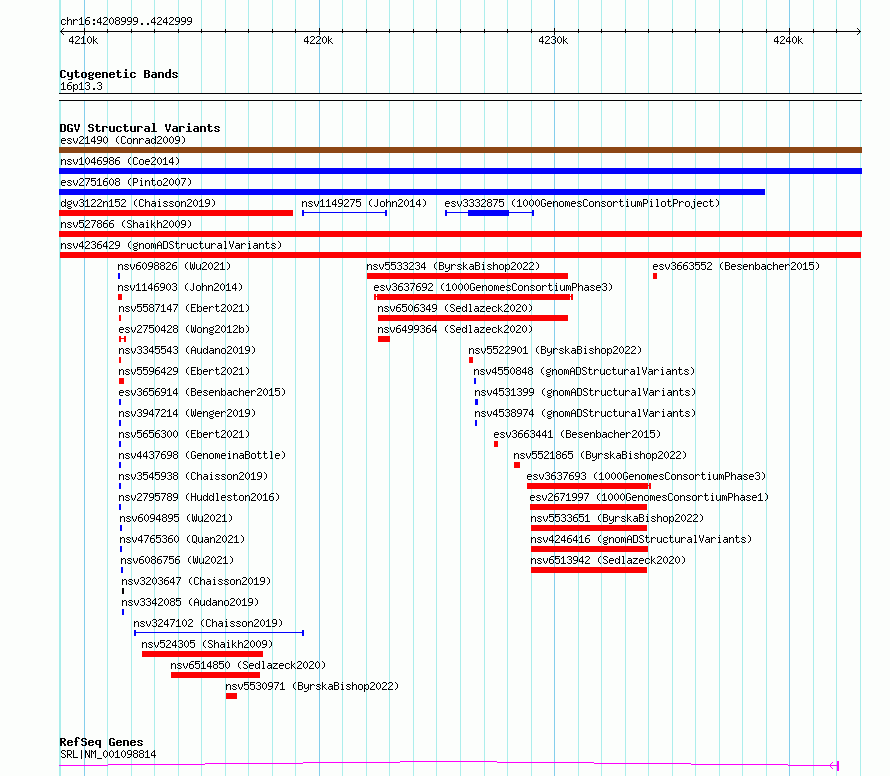Select the nsv3342085 (Audano2019) label
Screen dimensions: 890x776
(190, 602)
